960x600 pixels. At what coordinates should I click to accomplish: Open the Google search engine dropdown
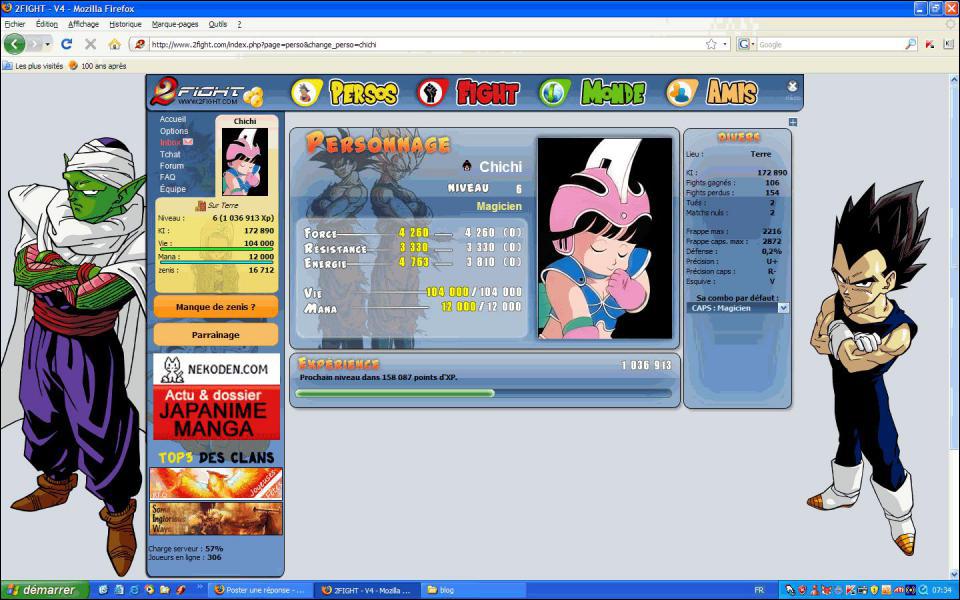pos(747,44)
